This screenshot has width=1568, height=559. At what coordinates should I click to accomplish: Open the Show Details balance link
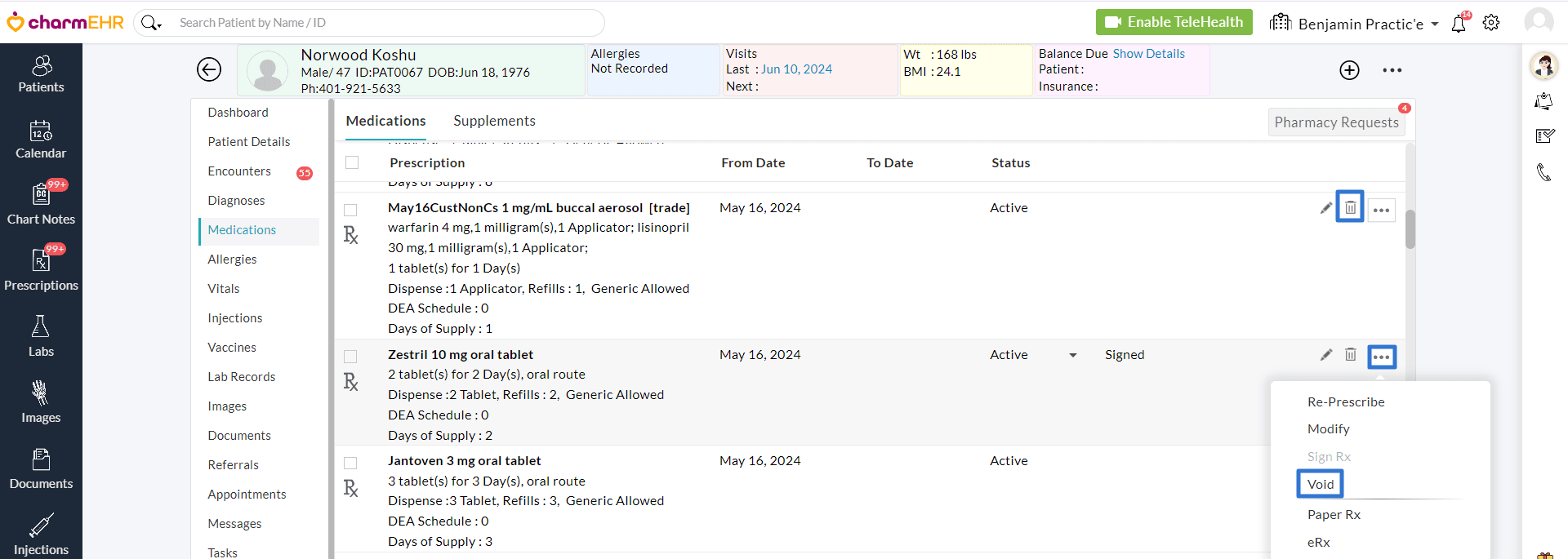click(x=1148, y=54)
